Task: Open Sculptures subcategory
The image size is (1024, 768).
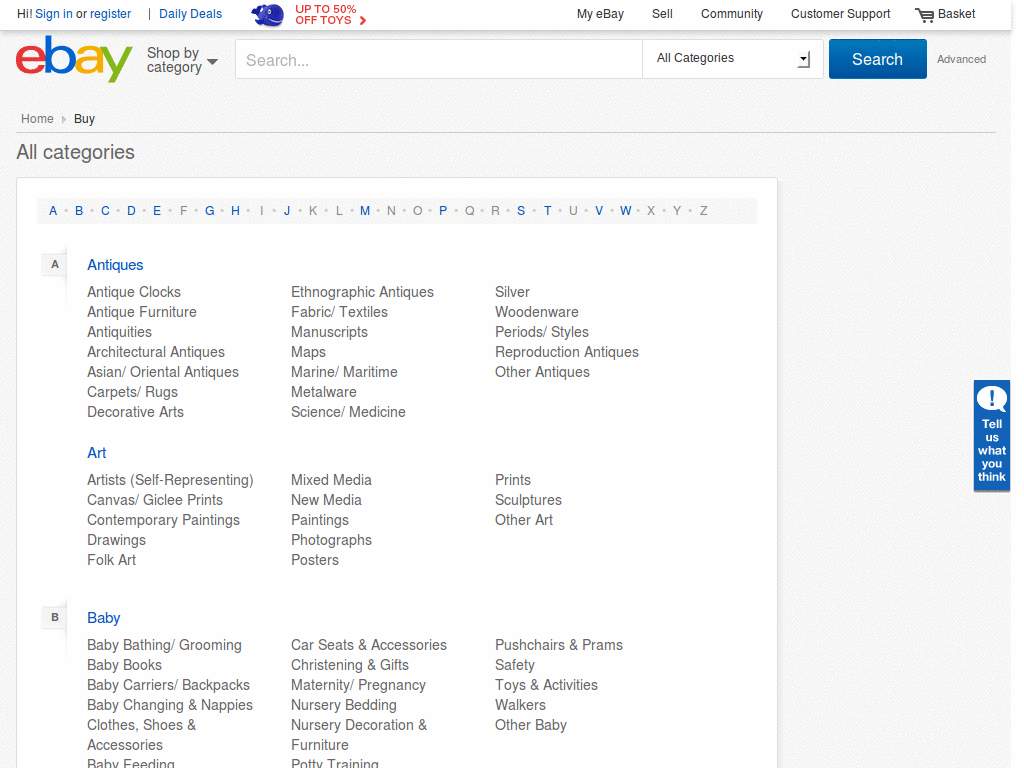Action: (528, 500)
